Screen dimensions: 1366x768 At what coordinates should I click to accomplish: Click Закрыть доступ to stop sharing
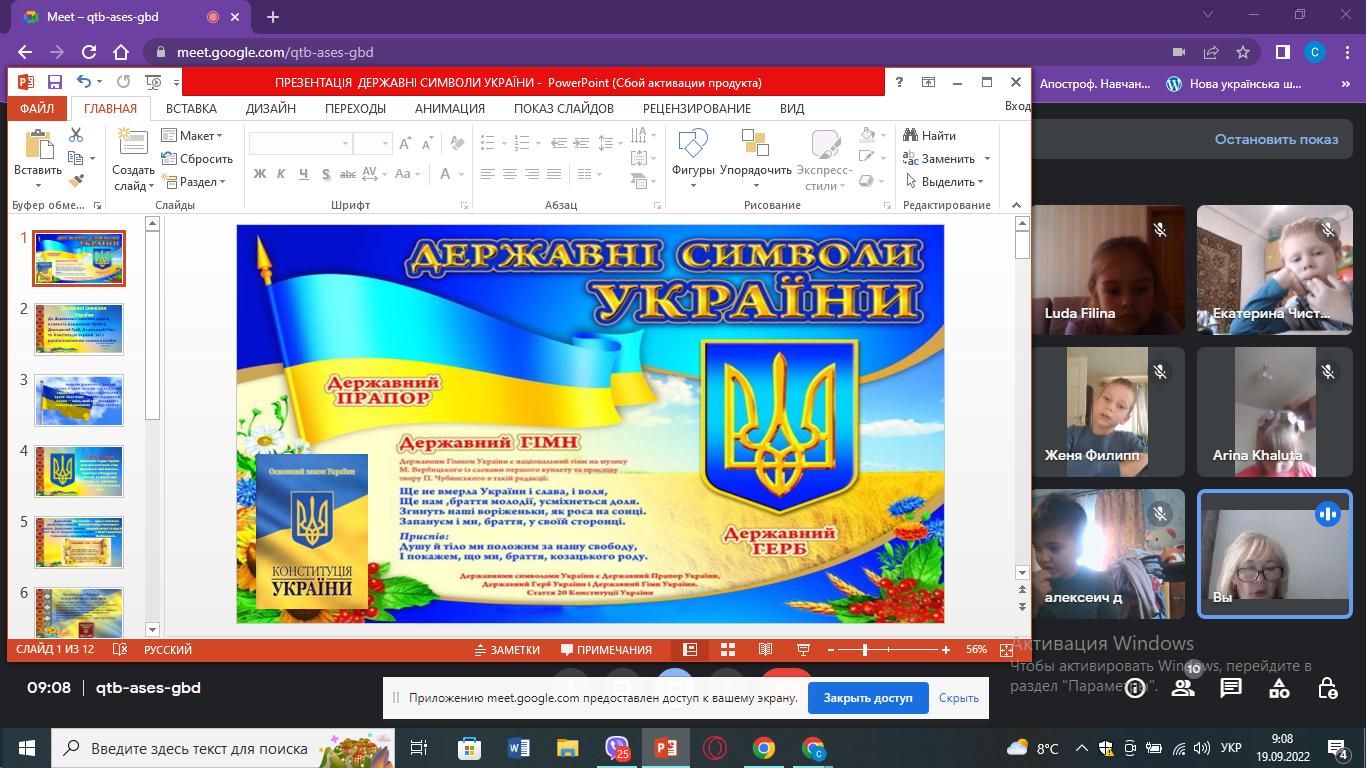coord(868,698)
